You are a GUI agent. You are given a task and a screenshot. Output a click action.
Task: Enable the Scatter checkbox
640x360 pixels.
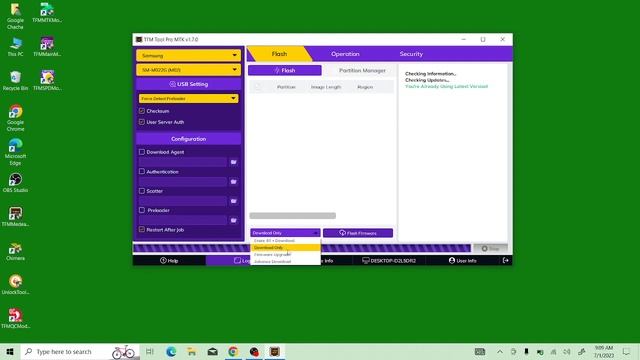[x=142, y=191]
